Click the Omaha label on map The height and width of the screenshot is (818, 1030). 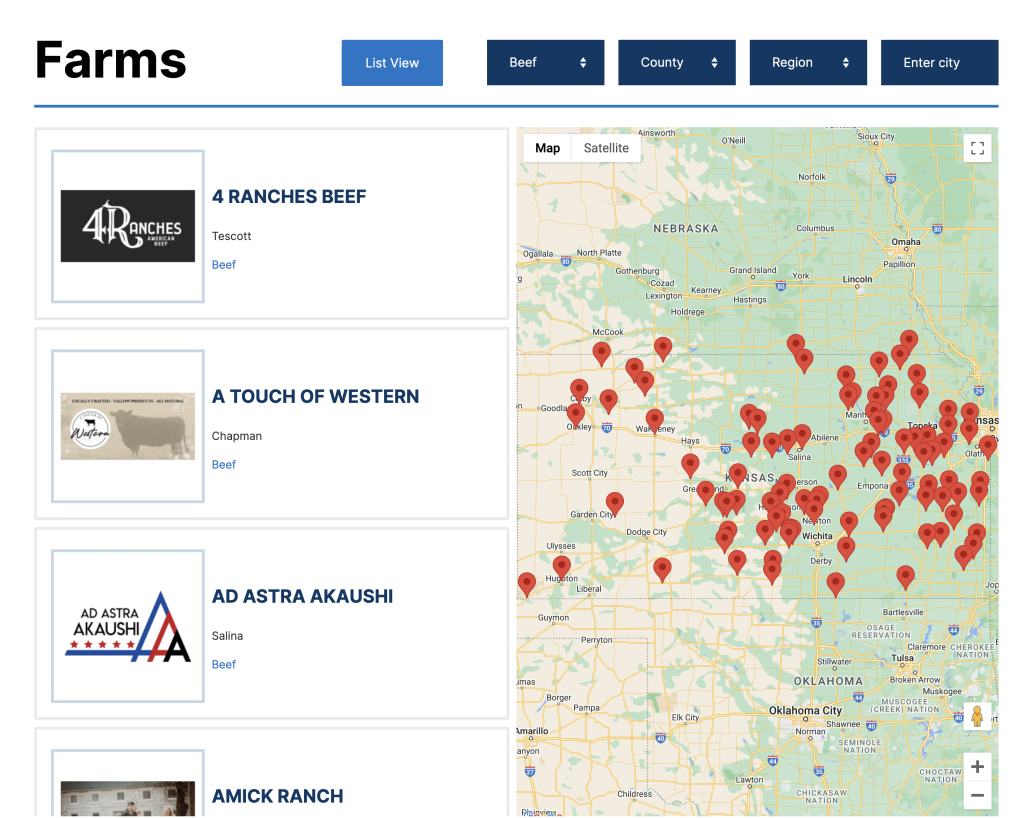tap(906, 242)
